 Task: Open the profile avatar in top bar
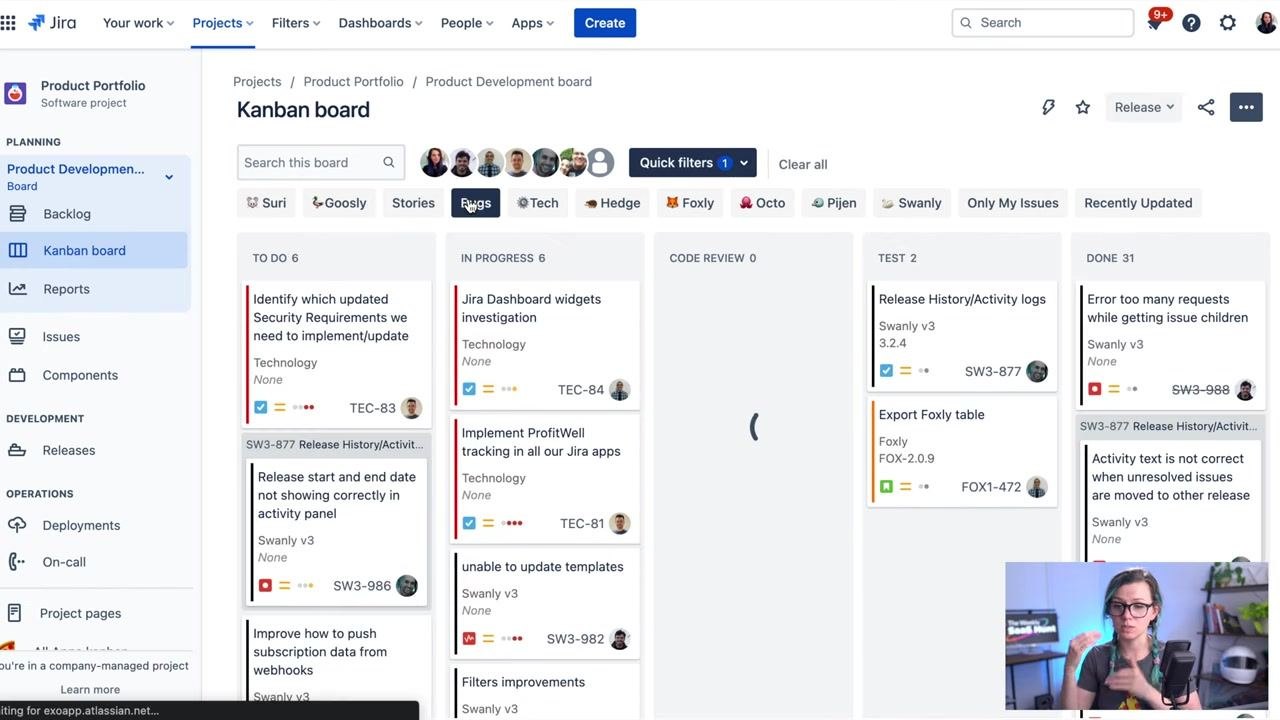pyautogui.click(x=1266, y=22)
